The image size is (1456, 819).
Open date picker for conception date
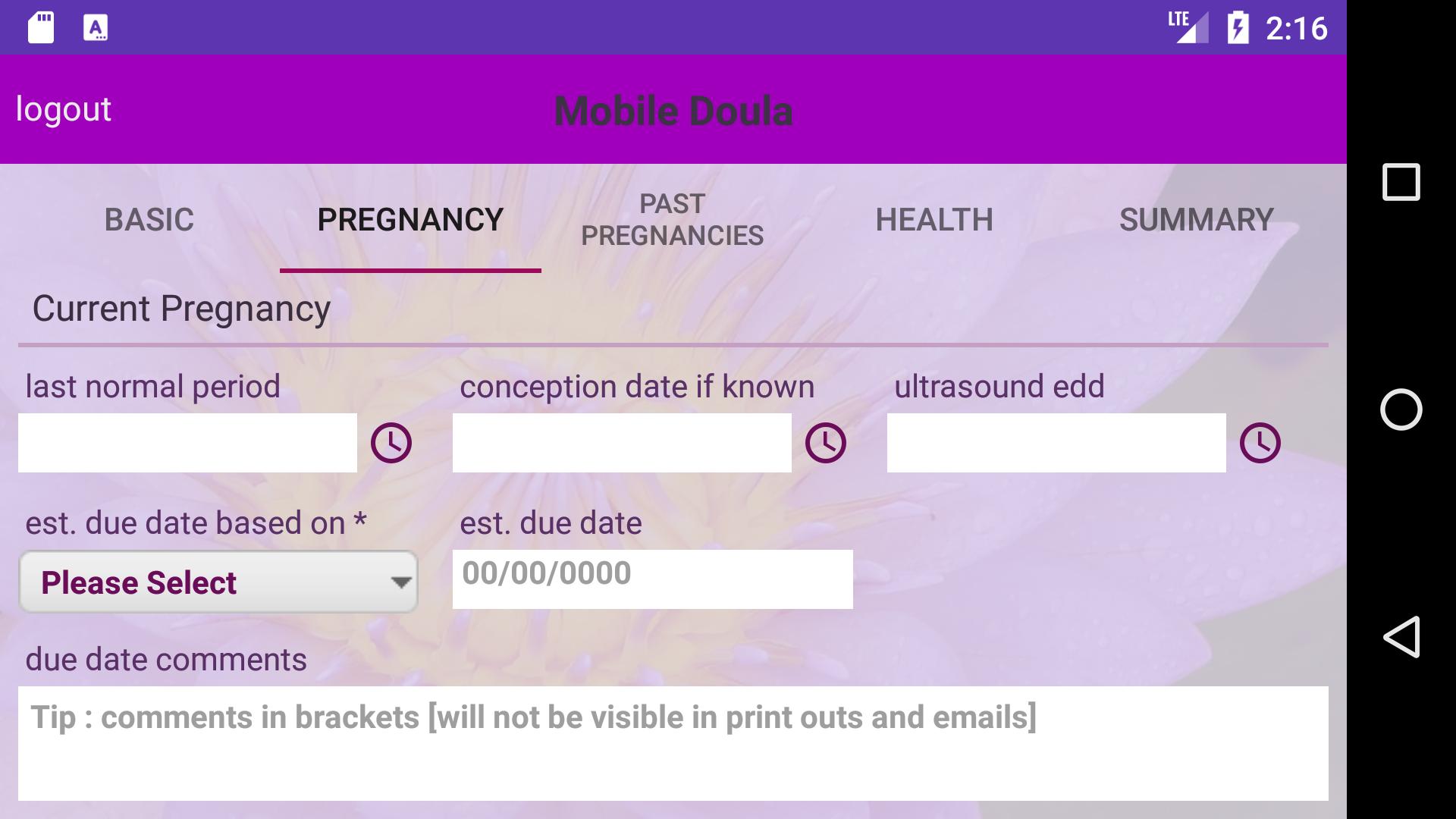click(x=825, y=443)
